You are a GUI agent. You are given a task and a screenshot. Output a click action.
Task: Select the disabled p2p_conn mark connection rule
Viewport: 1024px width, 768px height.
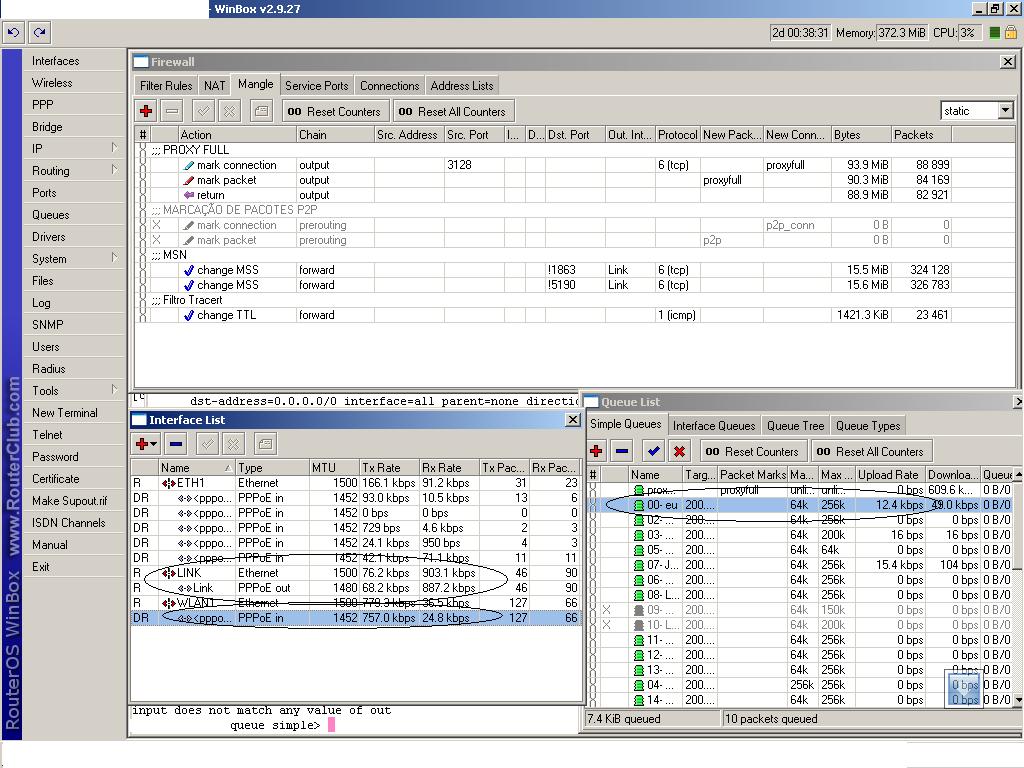tap(236, 225)
